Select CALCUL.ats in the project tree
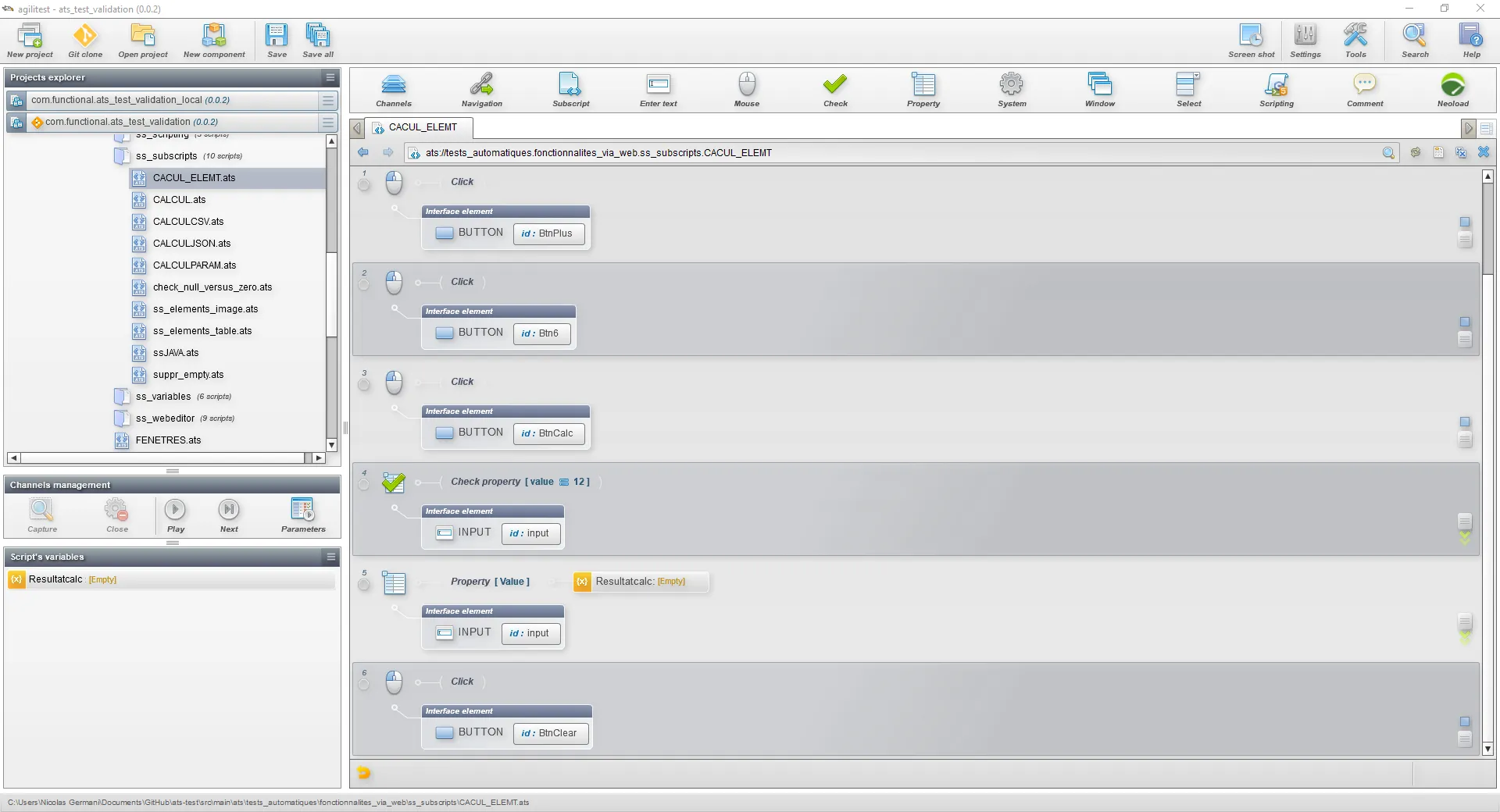Image resolution: width=1500 pixels, height=812 pixels. 179,200
